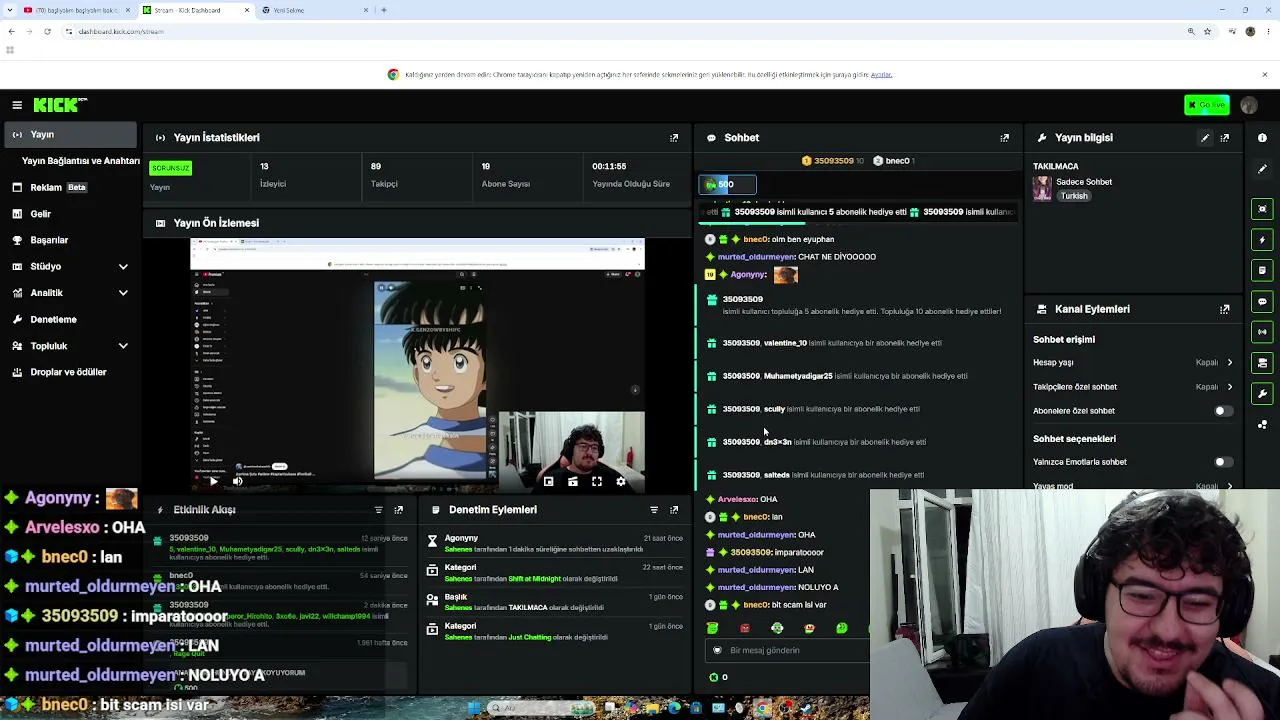Pop out the Etkinlik Akışı panel
The height and width of the screenshot is (720, 1280).
click(x=398, y=510)
